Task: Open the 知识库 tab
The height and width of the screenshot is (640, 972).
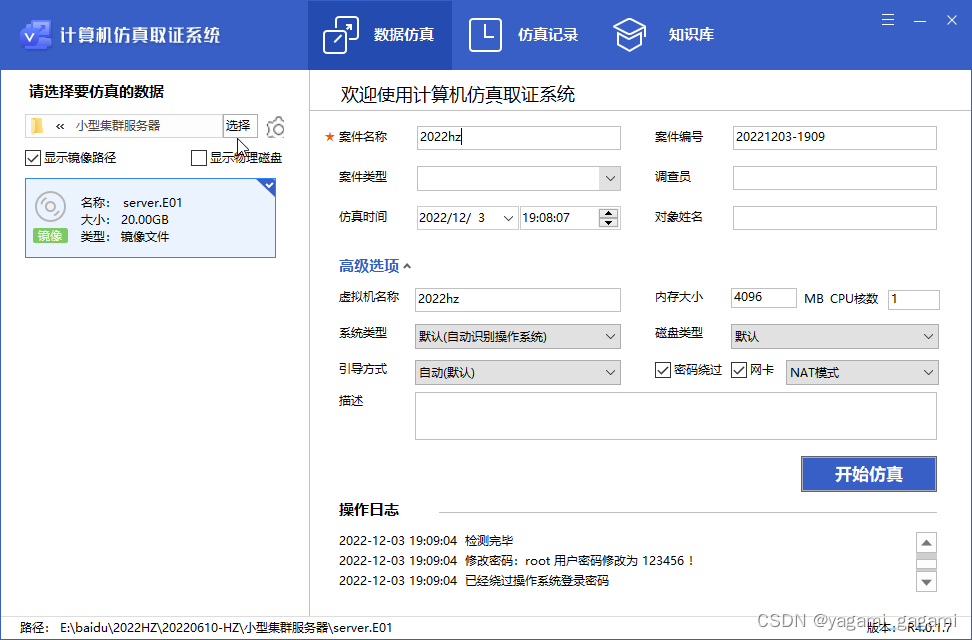Action: tap(663, 35)
